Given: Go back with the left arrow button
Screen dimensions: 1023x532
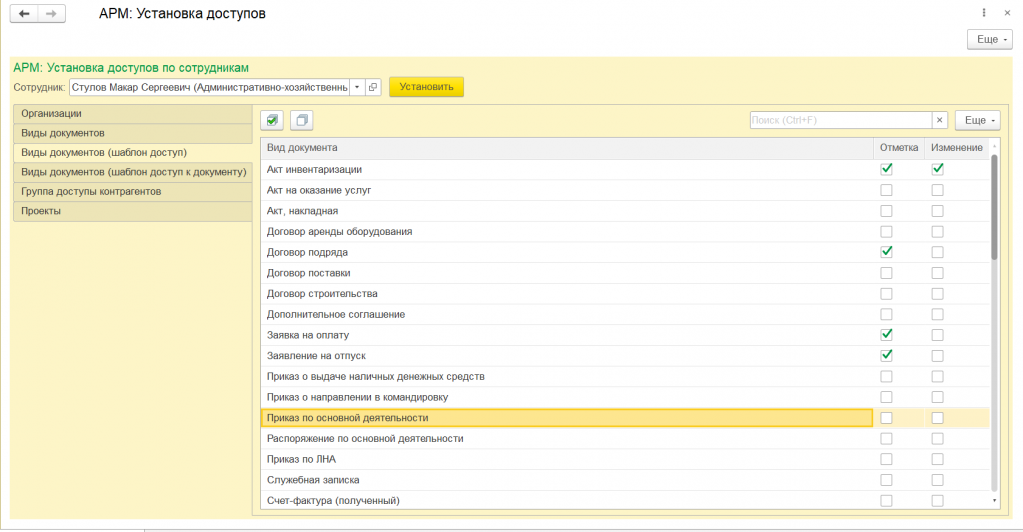Looking at the screenshot, I should pyautogui.click(x=24, y=14).
